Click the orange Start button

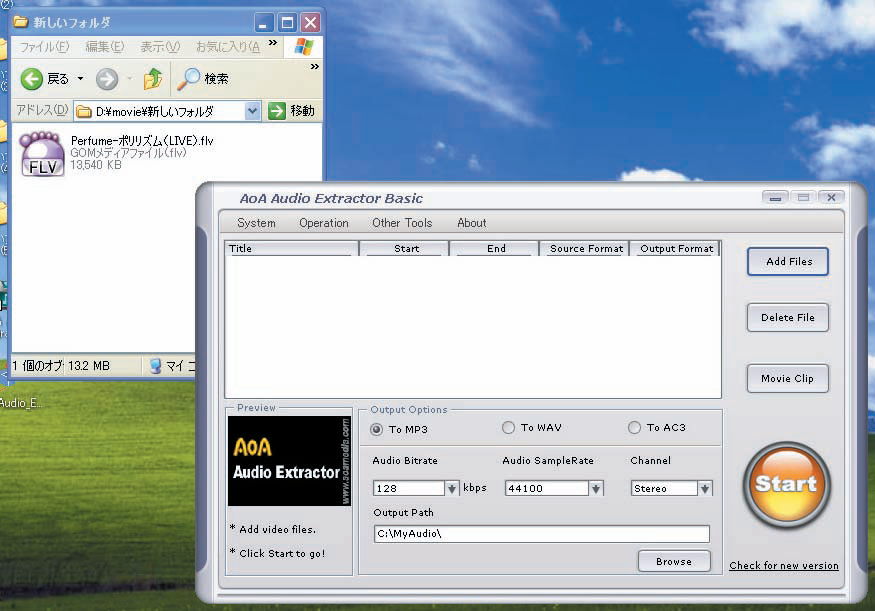pyautogui.click(x=786, y=485)
